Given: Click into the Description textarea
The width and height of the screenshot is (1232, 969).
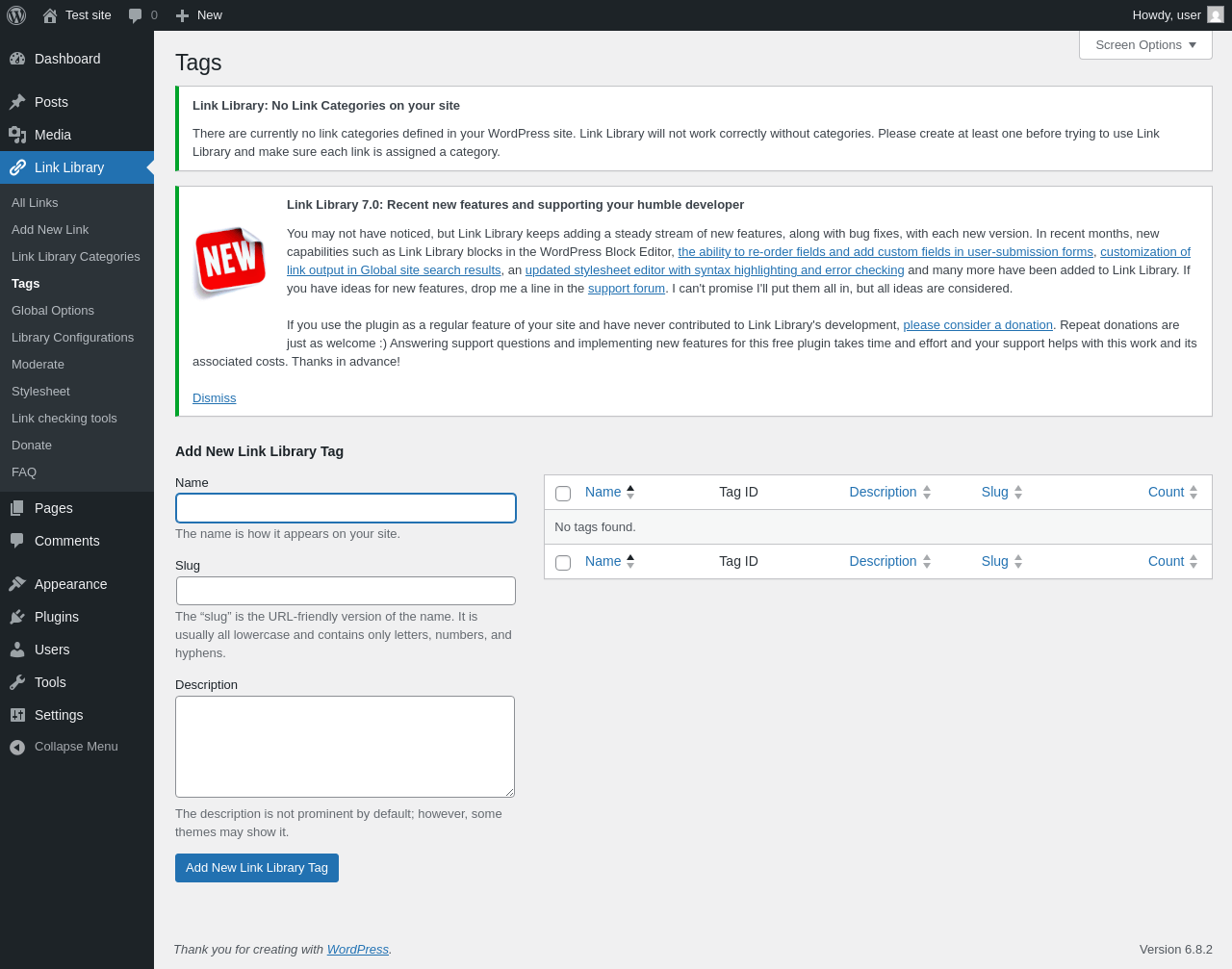Looking at the screenshot, I should coord(345,747).
